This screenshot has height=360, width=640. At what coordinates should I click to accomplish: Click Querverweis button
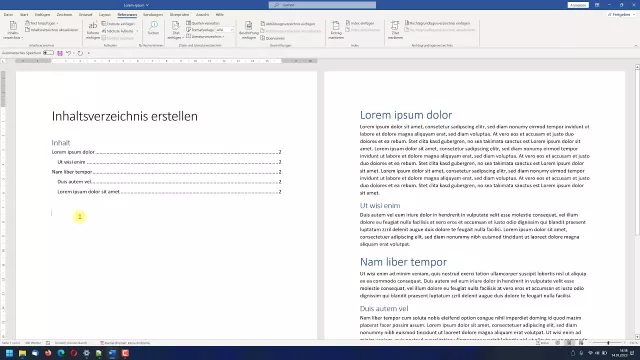(x=273, y=38)
